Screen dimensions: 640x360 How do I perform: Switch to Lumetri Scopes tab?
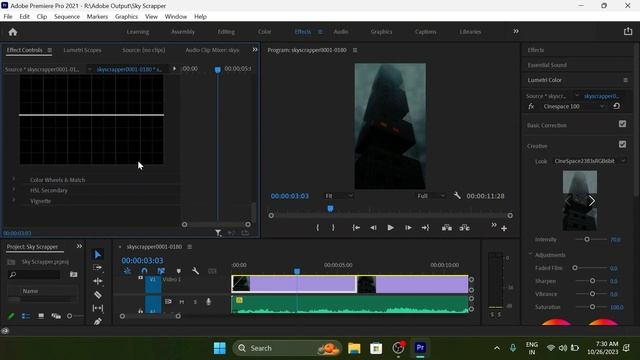click(82, 50)
